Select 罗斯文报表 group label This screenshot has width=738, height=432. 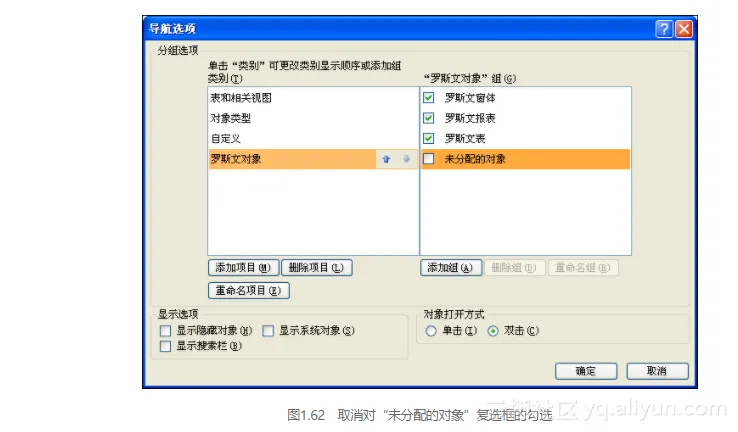[x=470, y=118]
